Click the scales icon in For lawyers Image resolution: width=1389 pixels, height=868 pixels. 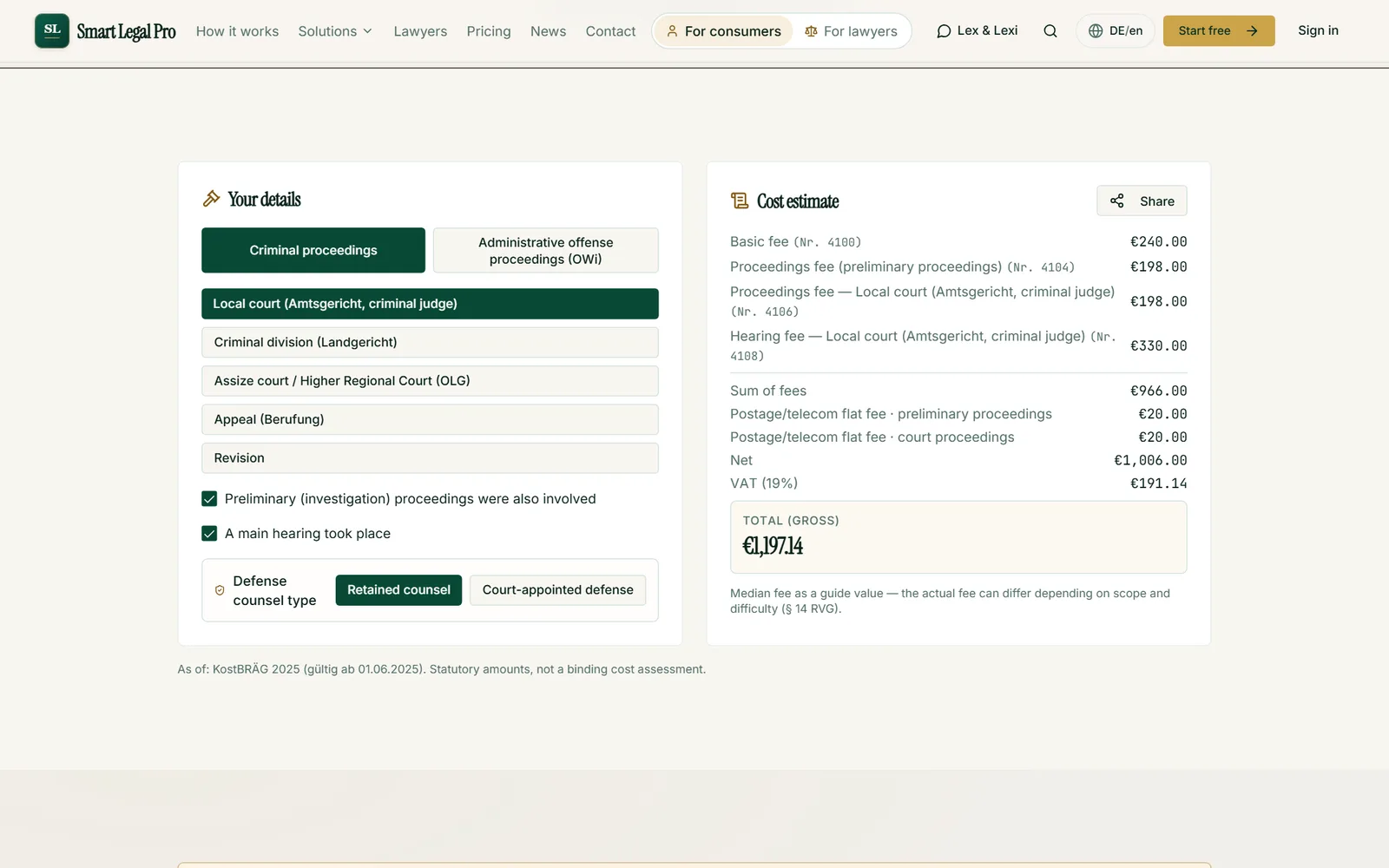(x=811, y=31)
